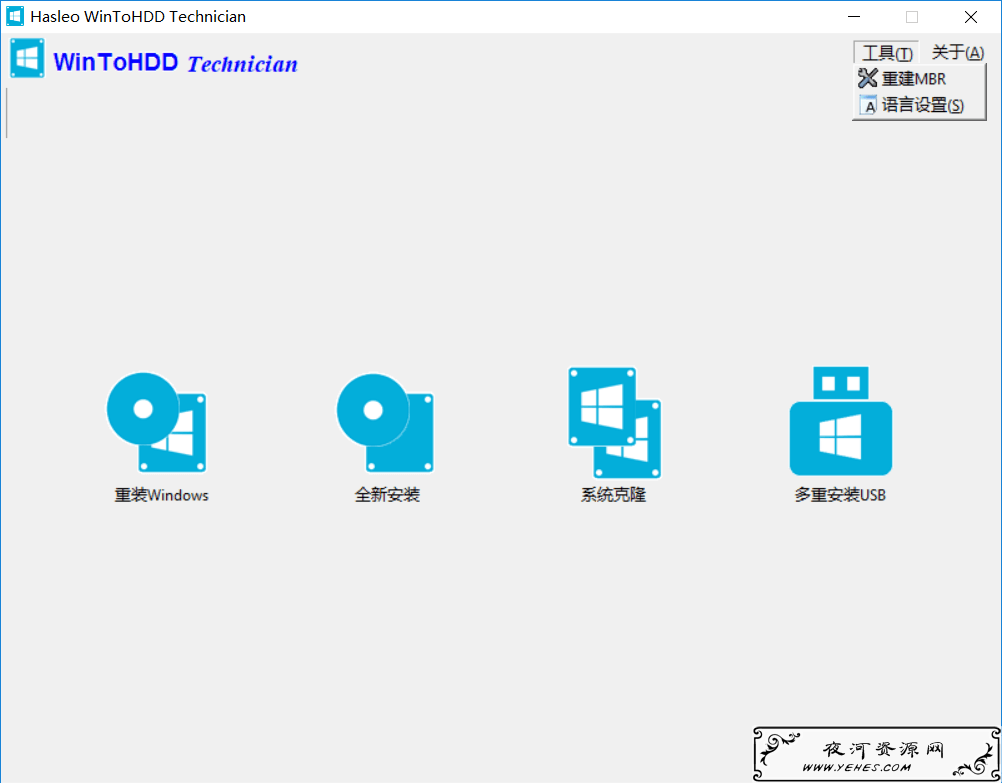Click the 重装Windows (Reinstall Windows) disc icon

pos(157,423)
